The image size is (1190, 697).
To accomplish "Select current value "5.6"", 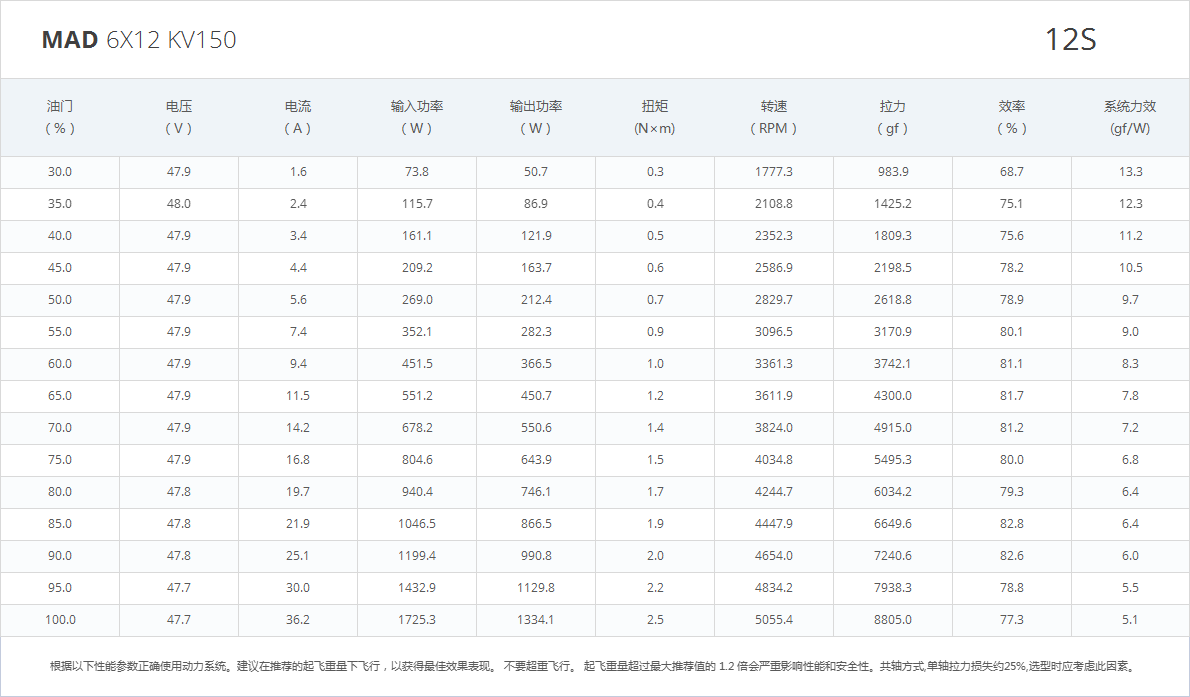I will click(x=298, y=299).
